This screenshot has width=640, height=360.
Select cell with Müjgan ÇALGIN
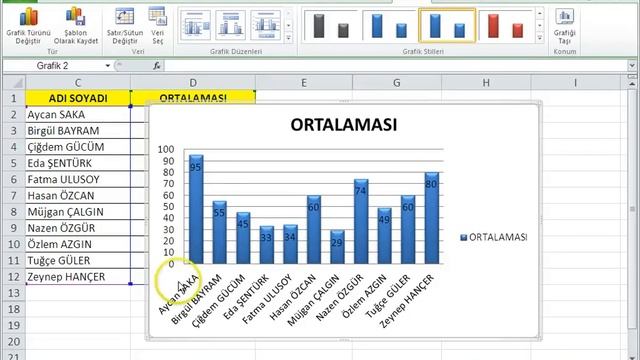click(x=78, y=212)
